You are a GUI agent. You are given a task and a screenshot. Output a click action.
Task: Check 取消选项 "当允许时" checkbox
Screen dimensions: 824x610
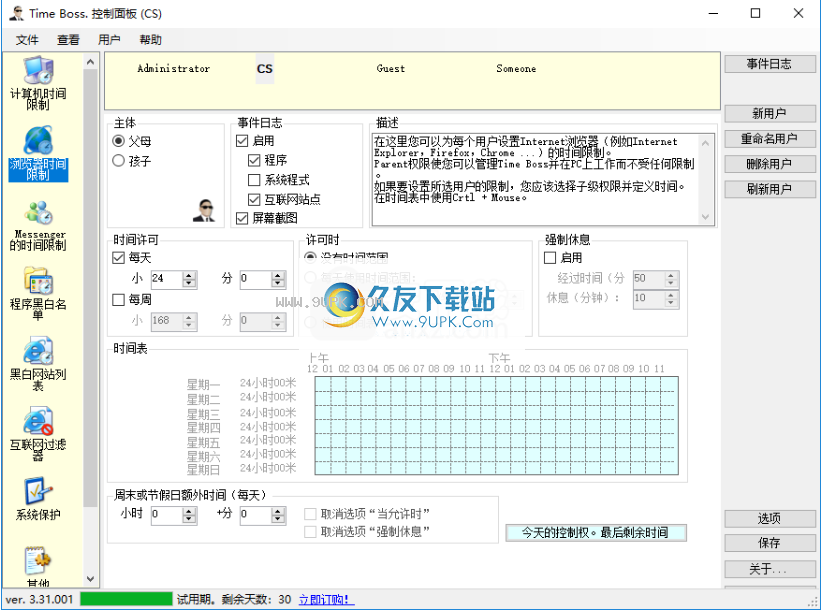[x=311, y=513]
